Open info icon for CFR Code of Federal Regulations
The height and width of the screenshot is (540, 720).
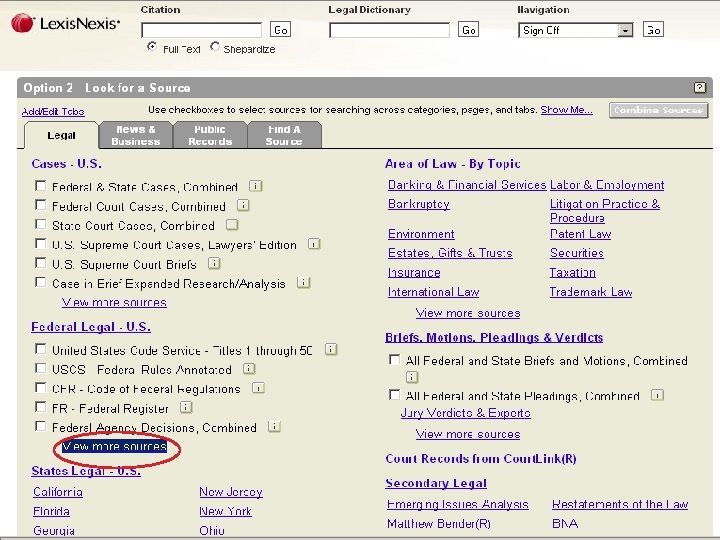259,388
